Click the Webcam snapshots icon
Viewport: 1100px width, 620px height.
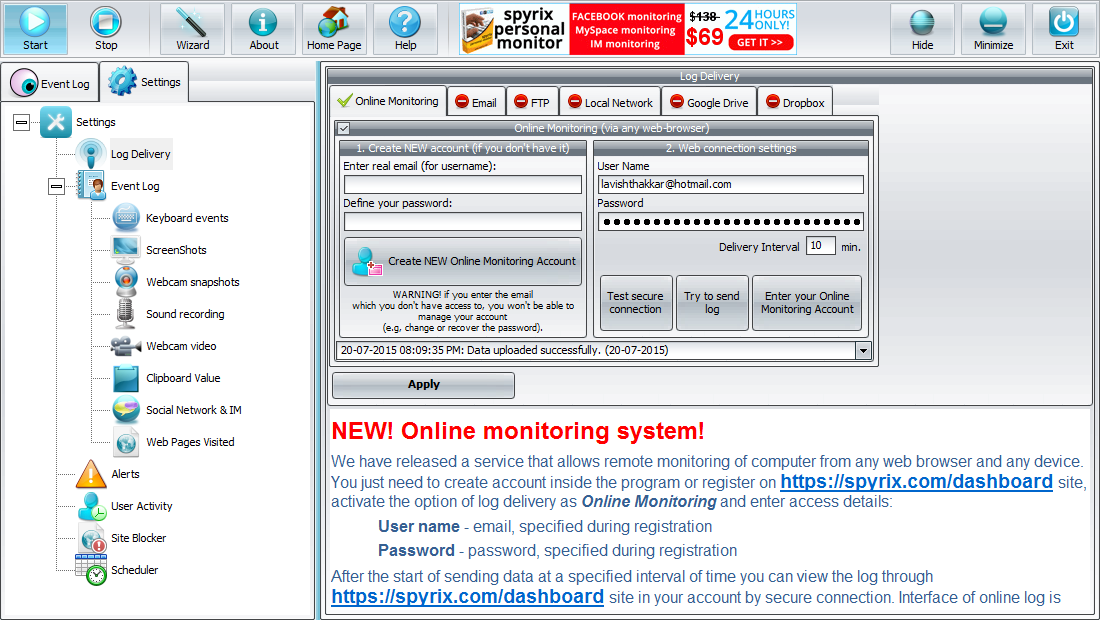click(124, 282)
